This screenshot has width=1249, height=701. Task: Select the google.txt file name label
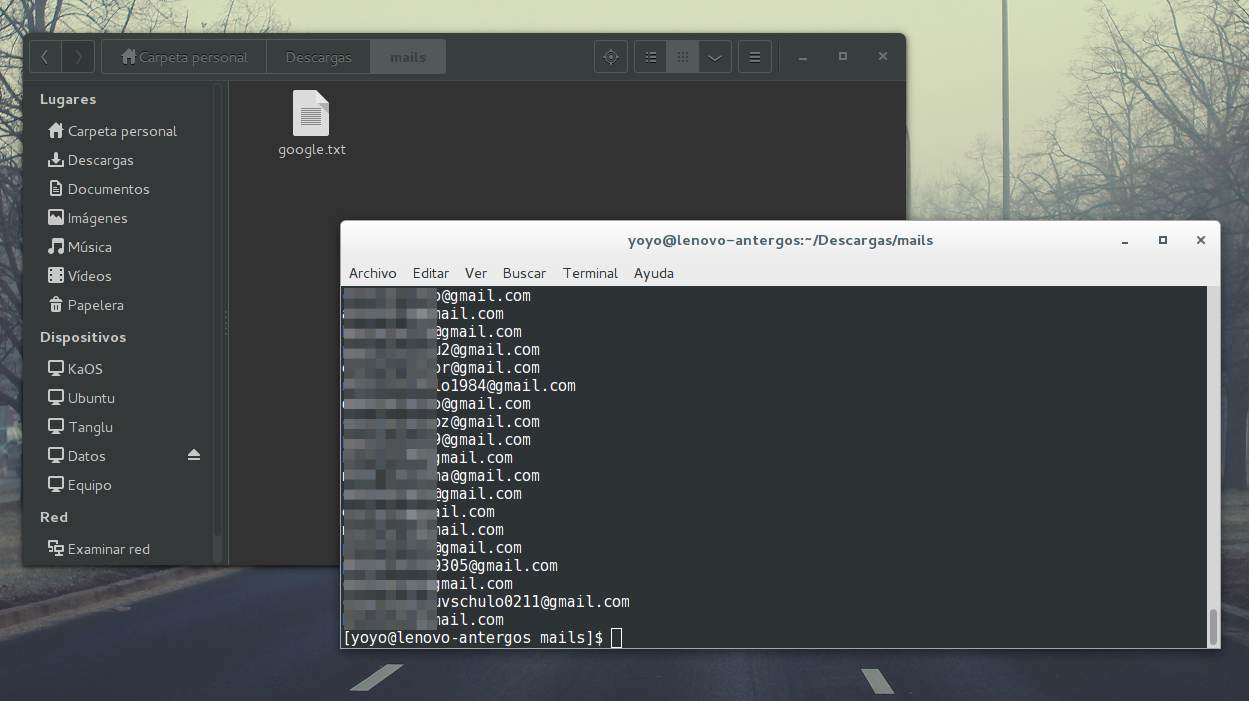pyautogui.click(x=312, y=150)
